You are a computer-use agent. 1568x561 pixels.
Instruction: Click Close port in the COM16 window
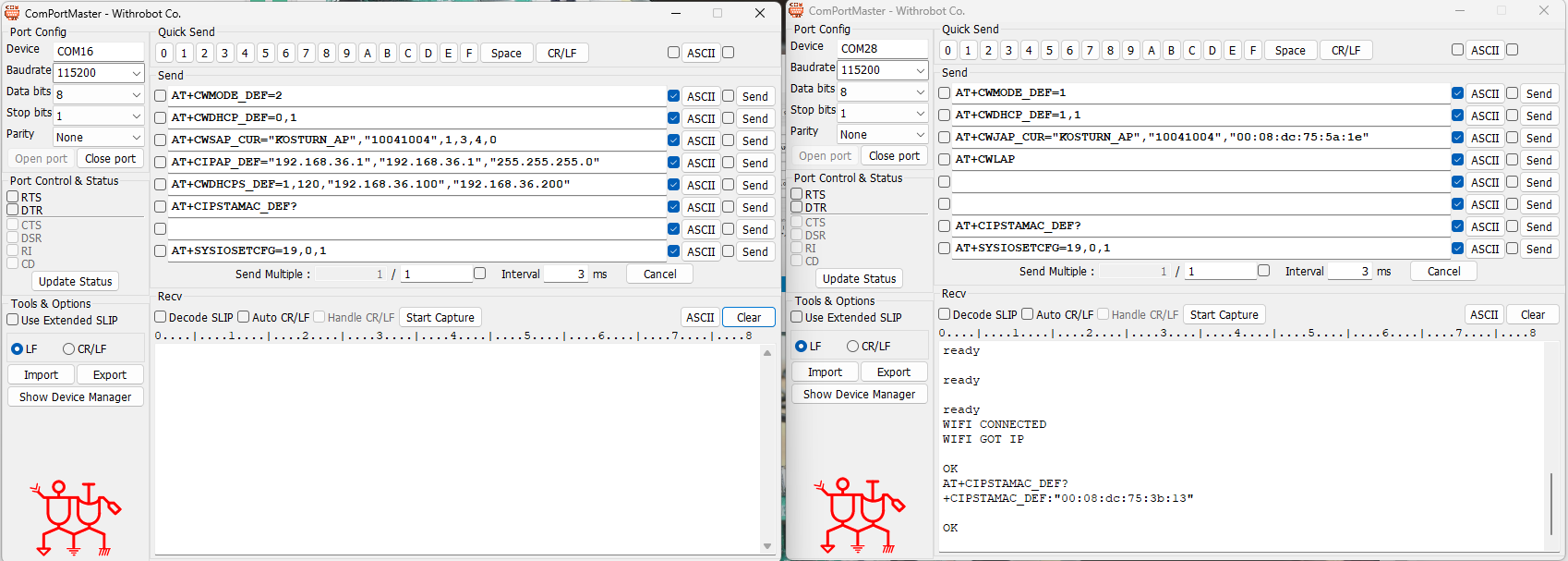pos(111,159)
